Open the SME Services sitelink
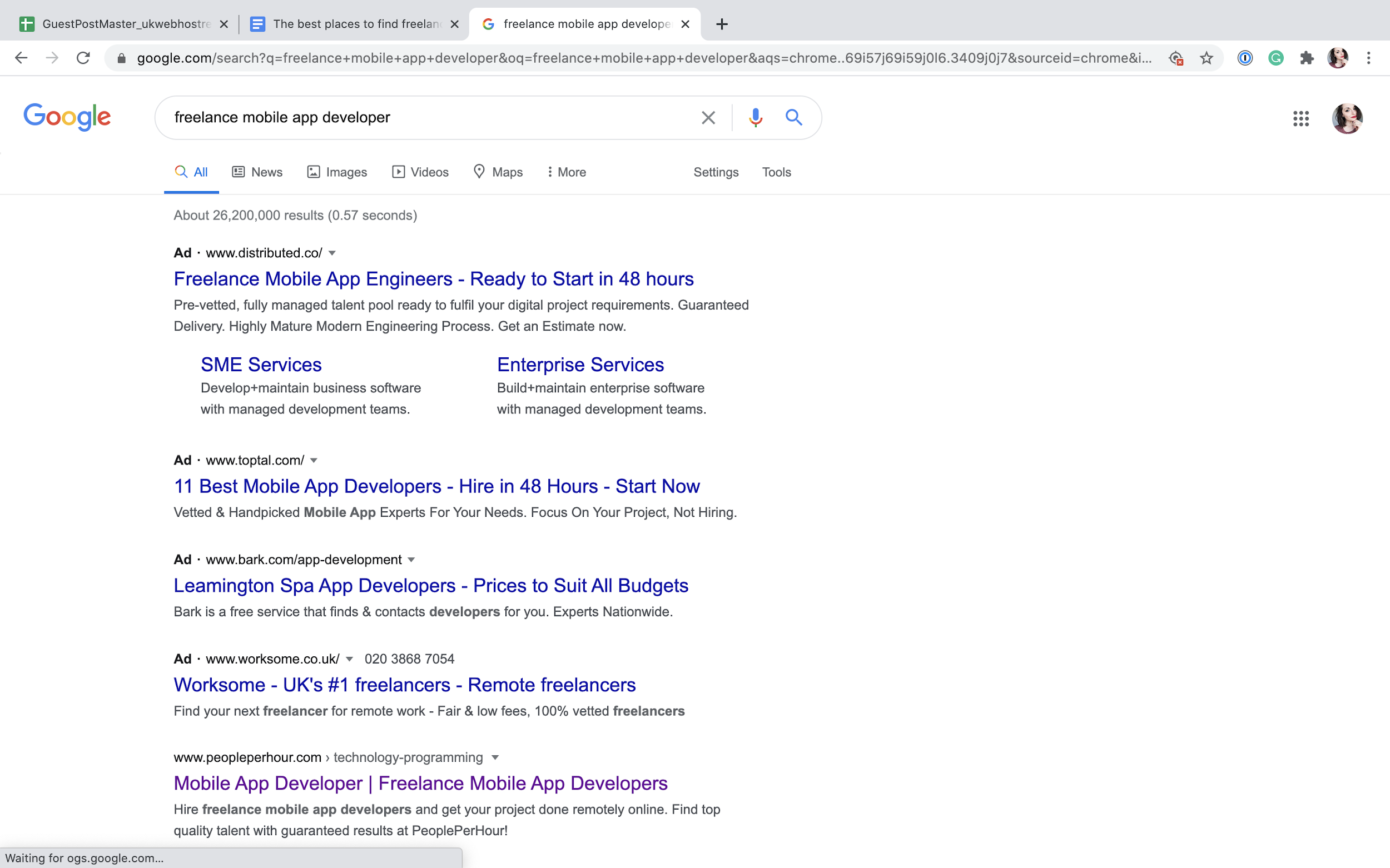This screenshot has width=1390, height=868. point(261,365)
